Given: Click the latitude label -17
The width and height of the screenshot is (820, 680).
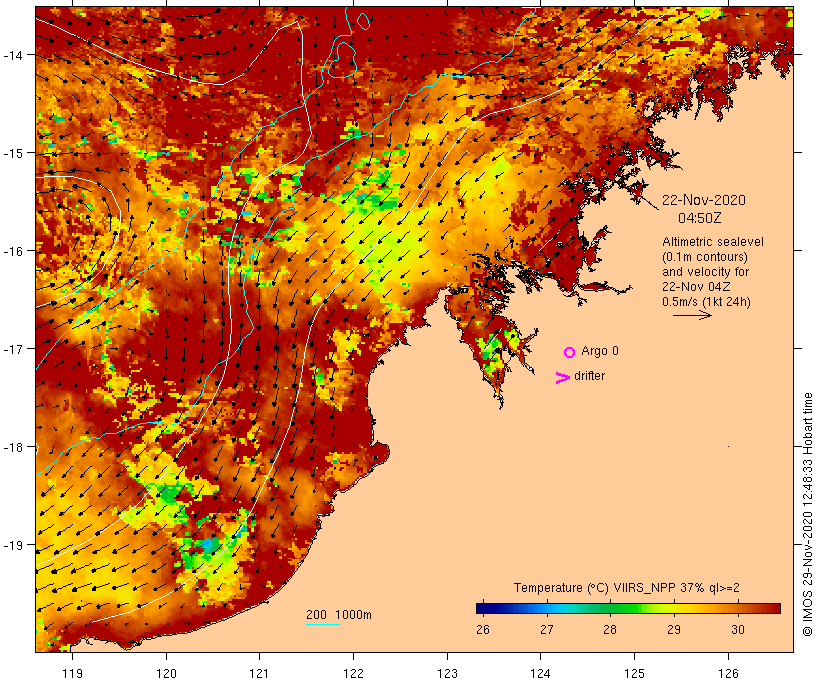Looking at the screenshot, I should point(13,349).
